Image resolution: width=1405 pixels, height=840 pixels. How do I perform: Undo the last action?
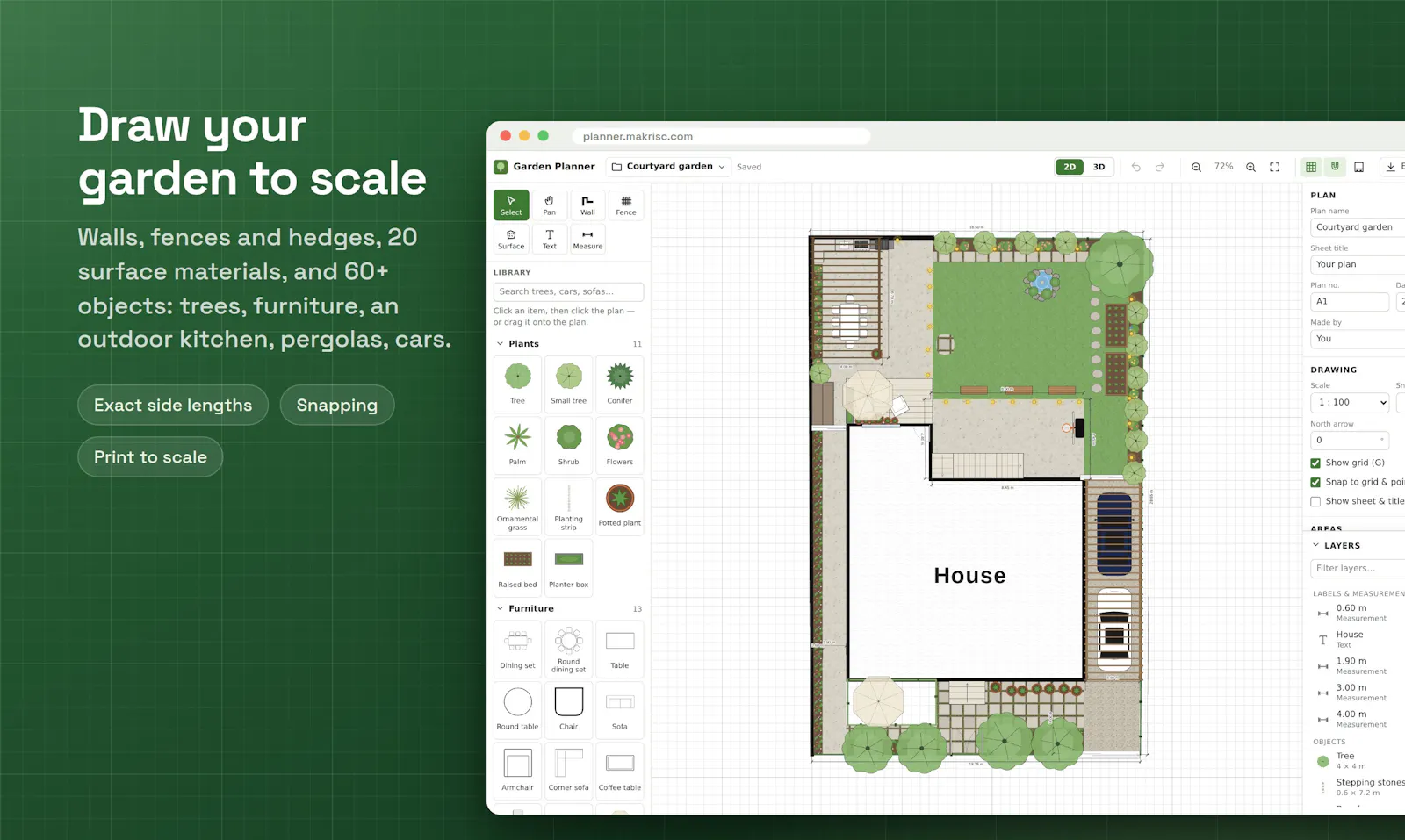pyautogui.click(x=1136, y=167)
